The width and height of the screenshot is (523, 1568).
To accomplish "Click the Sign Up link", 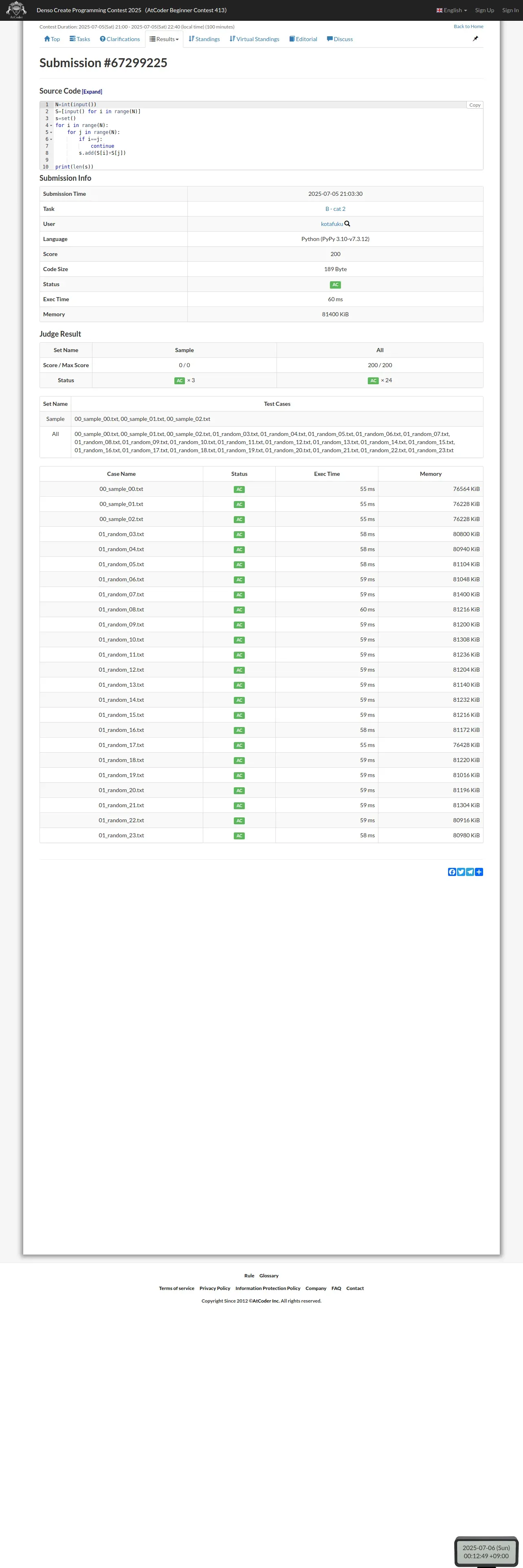I will click(x=485, y=10).
